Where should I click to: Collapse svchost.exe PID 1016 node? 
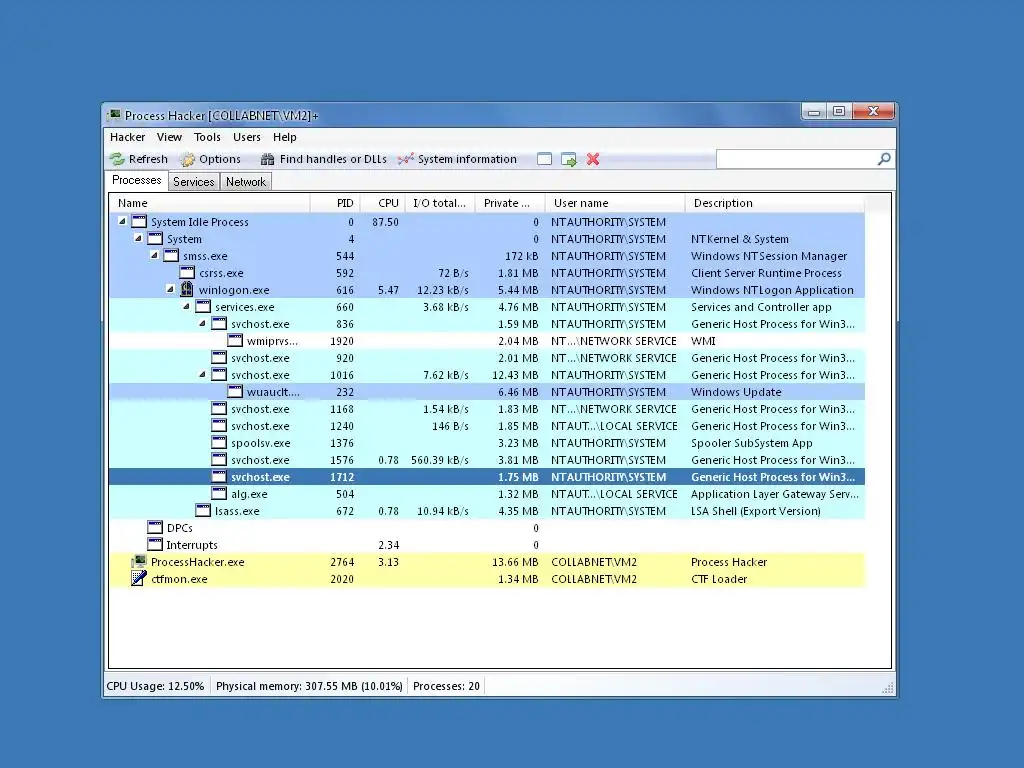pos(202,374)
